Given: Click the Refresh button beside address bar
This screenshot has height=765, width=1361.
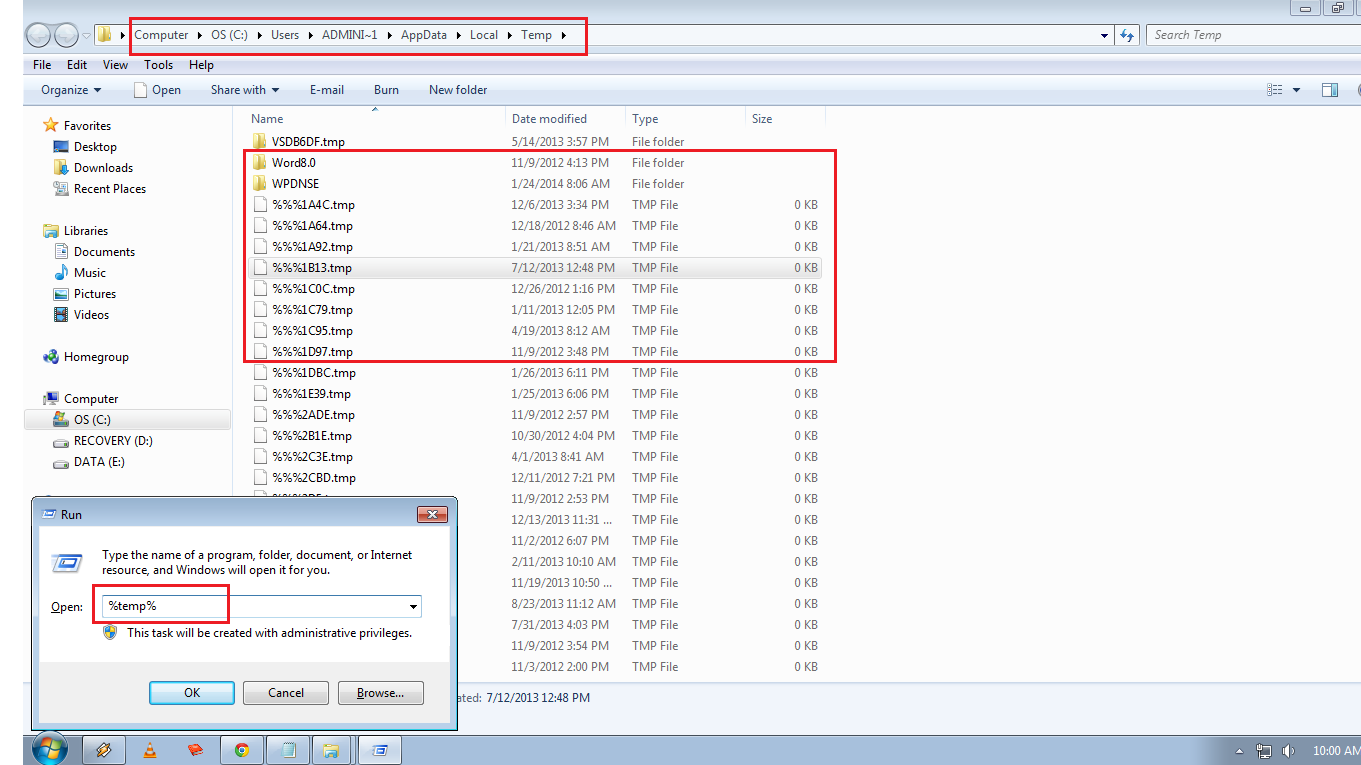Looking at the screenshot, I should (1128, 35).
